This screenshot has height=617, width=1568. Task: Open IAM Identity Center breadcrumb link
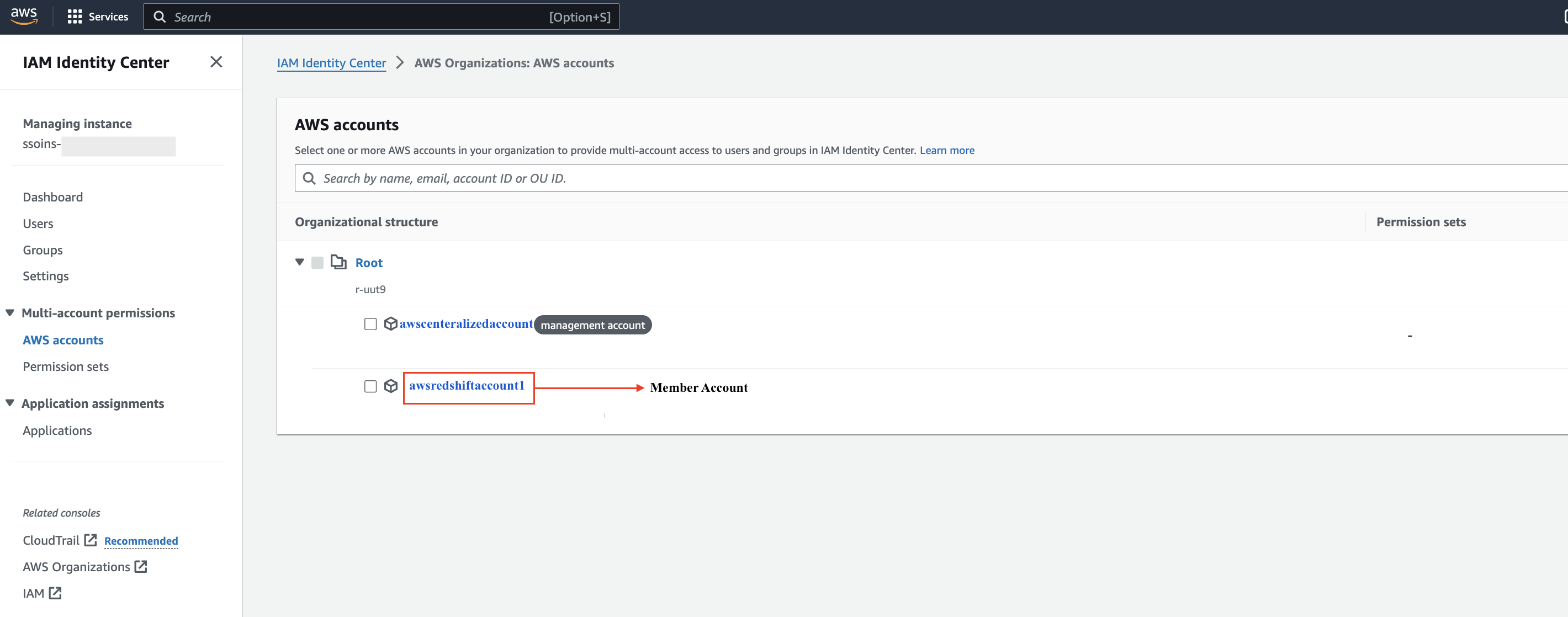point(331,63)
